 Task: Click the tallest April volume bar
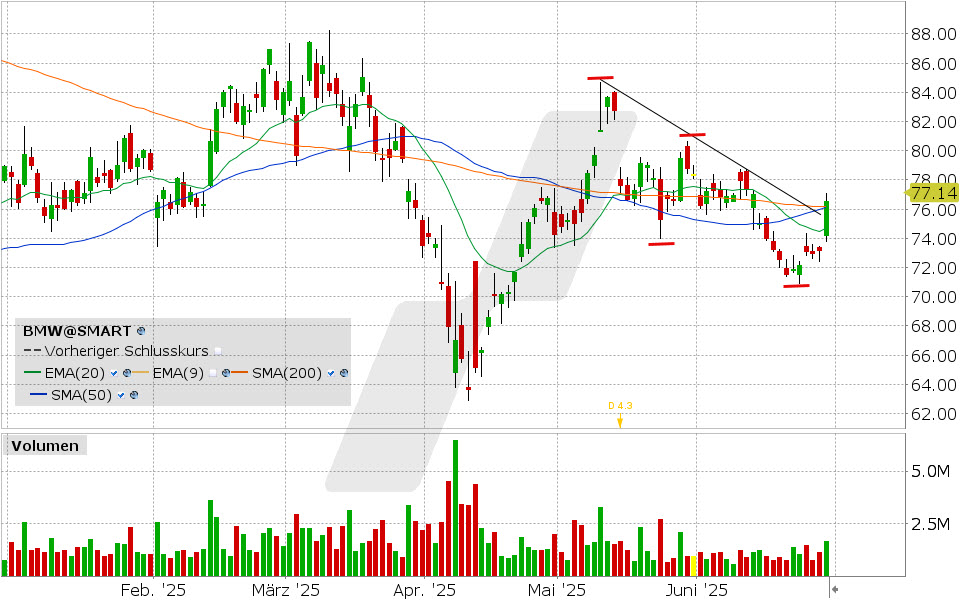455,508
